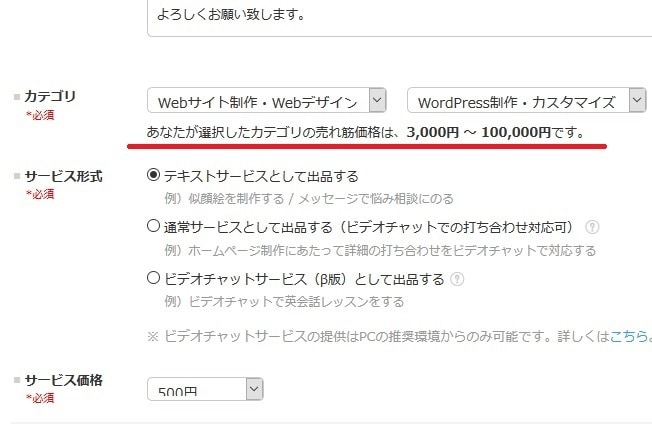Click example text ビデオチャットで英会話レッスンをする
The image size is (652, 424).
[296, 301]
